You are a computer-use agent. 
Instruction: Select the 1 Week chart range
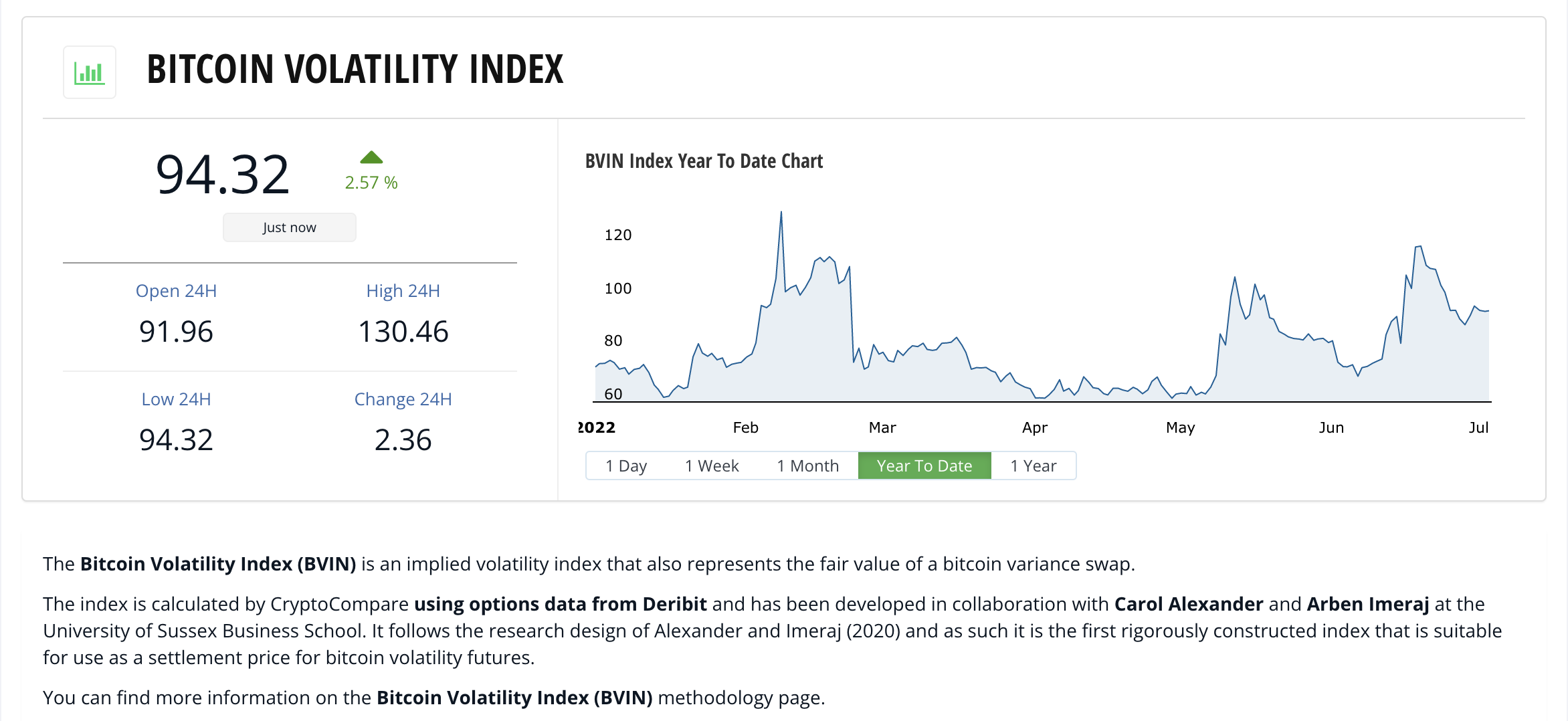click(712, 466)
